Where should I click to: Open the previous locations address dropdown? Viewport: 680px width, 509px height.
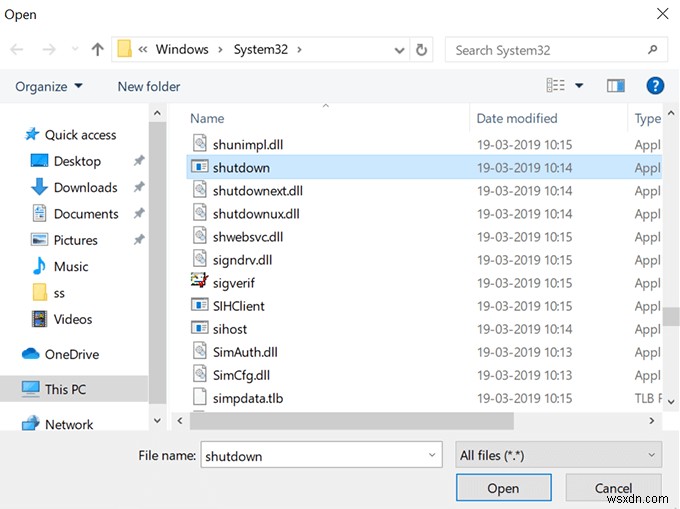click(x=399, y=50)
